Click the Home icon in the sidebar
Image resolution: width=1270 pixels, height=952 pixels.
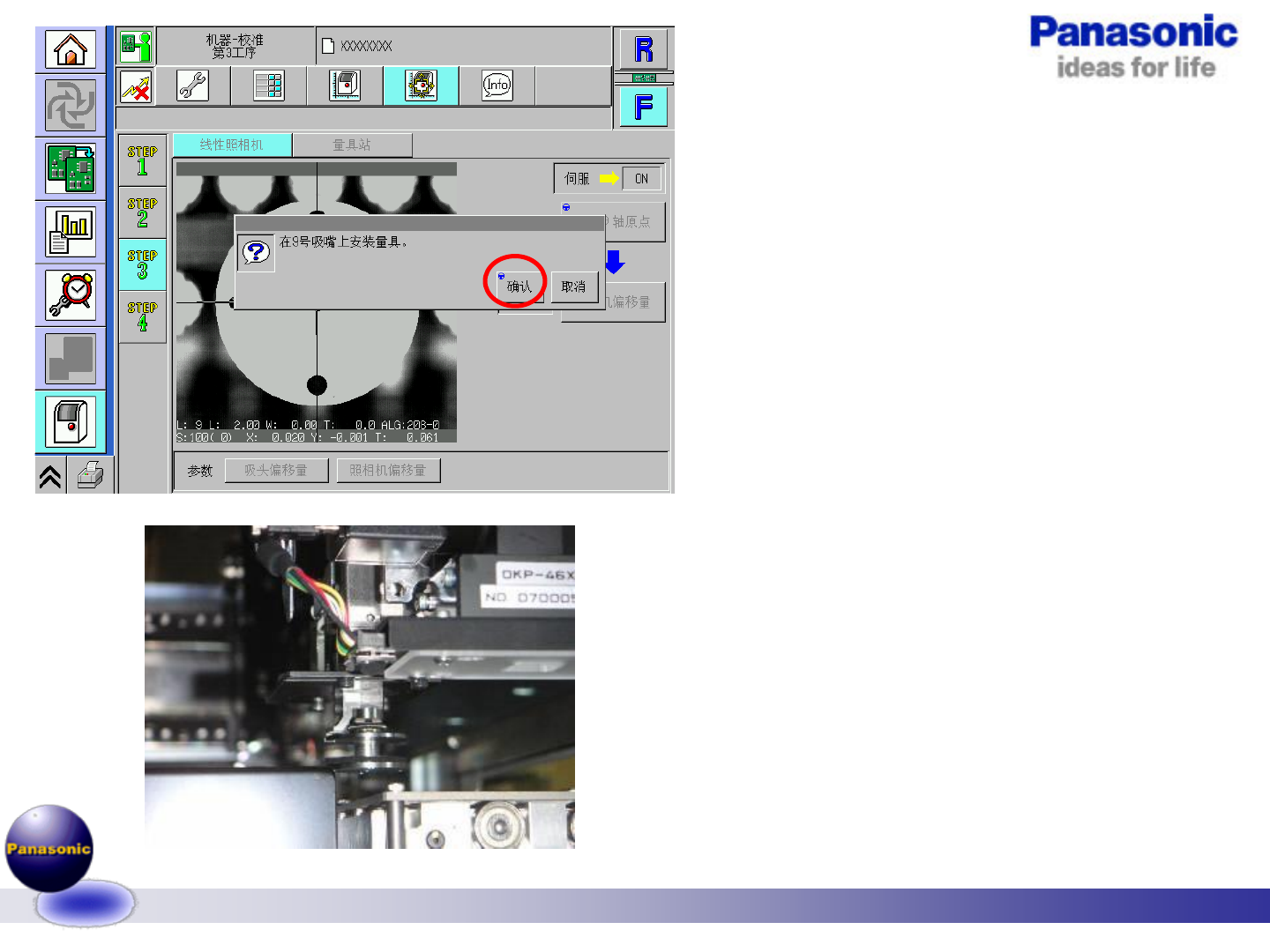pos(71,49)
